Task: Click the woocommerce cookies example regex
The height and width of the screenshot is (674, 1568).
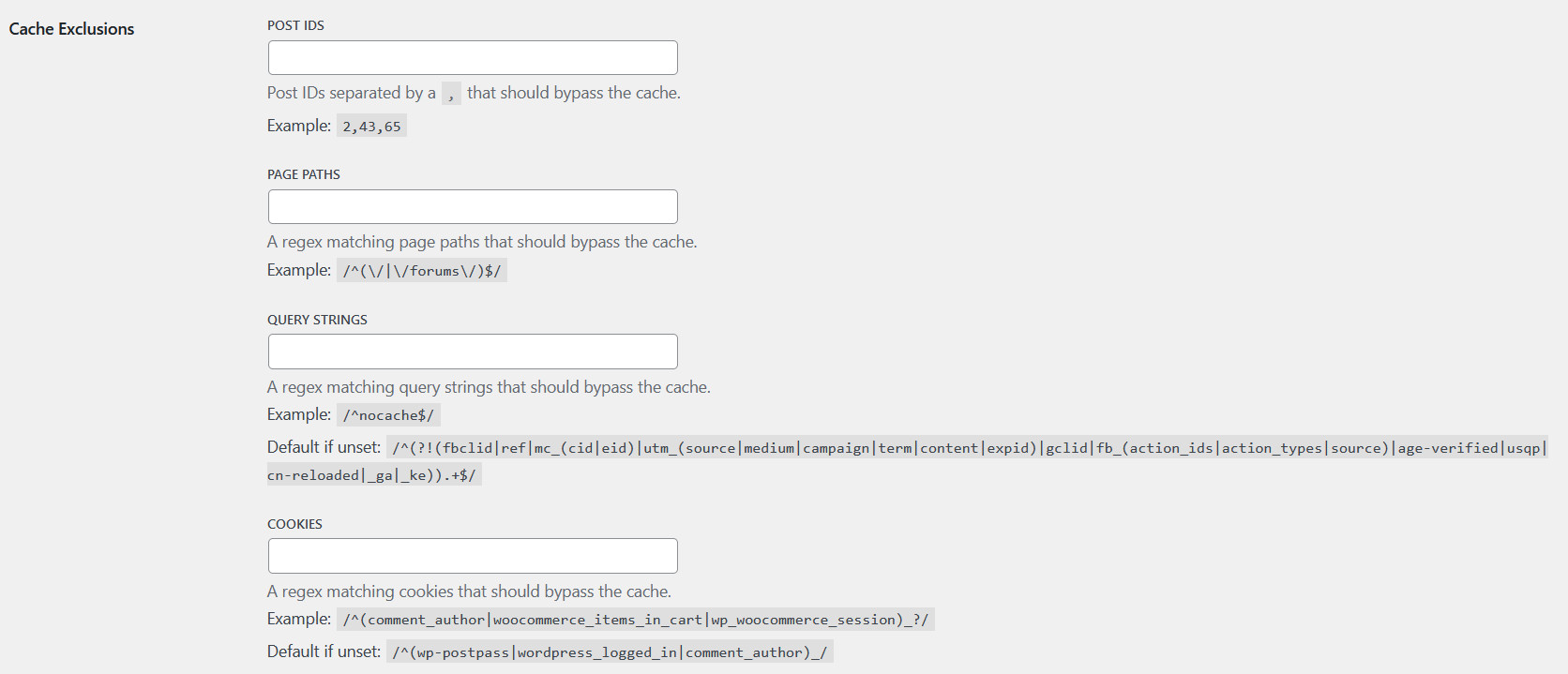Action: (635, 620)
